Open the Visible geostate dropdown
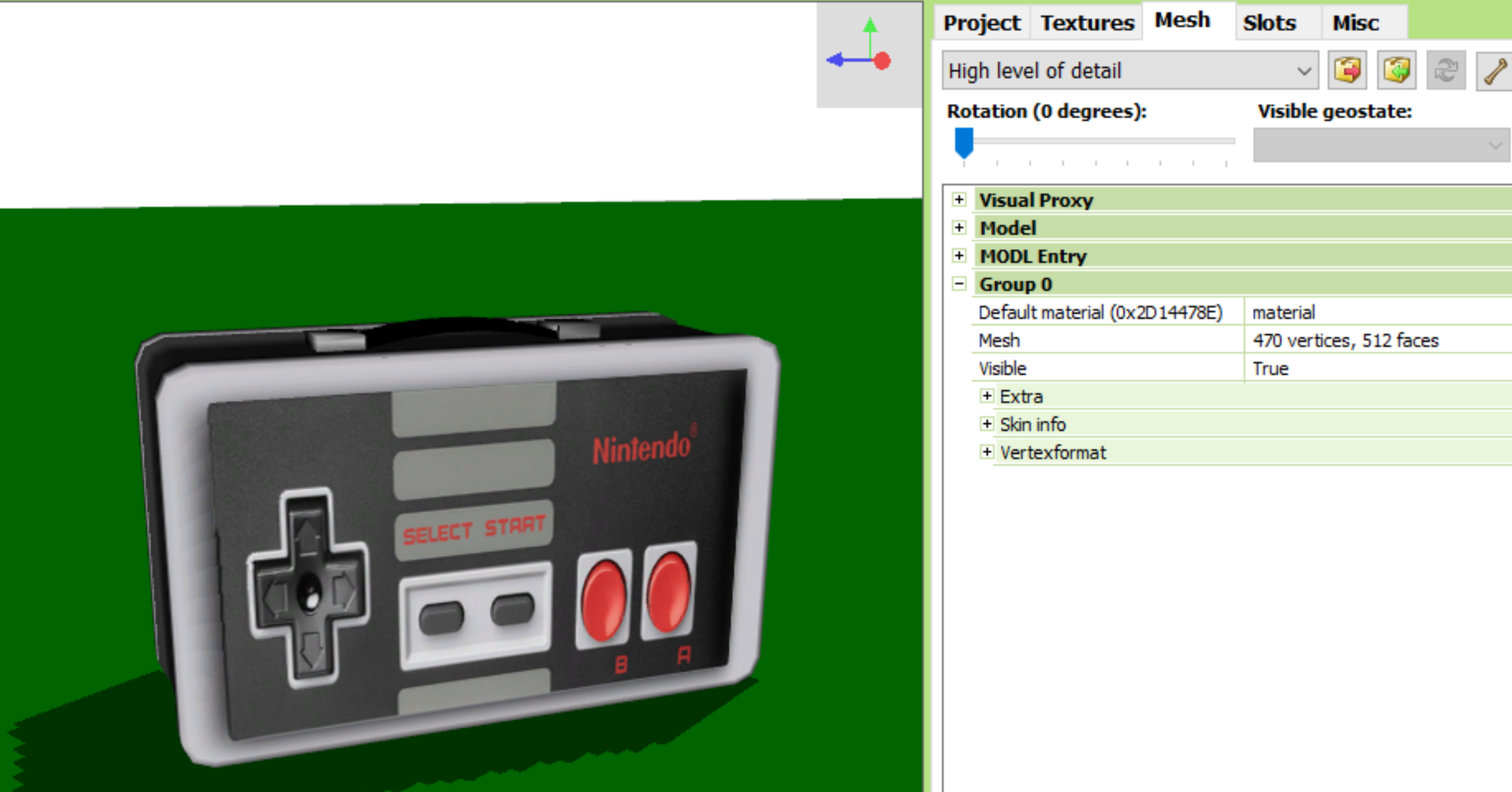1512x792 pixels. (1382, 144)
